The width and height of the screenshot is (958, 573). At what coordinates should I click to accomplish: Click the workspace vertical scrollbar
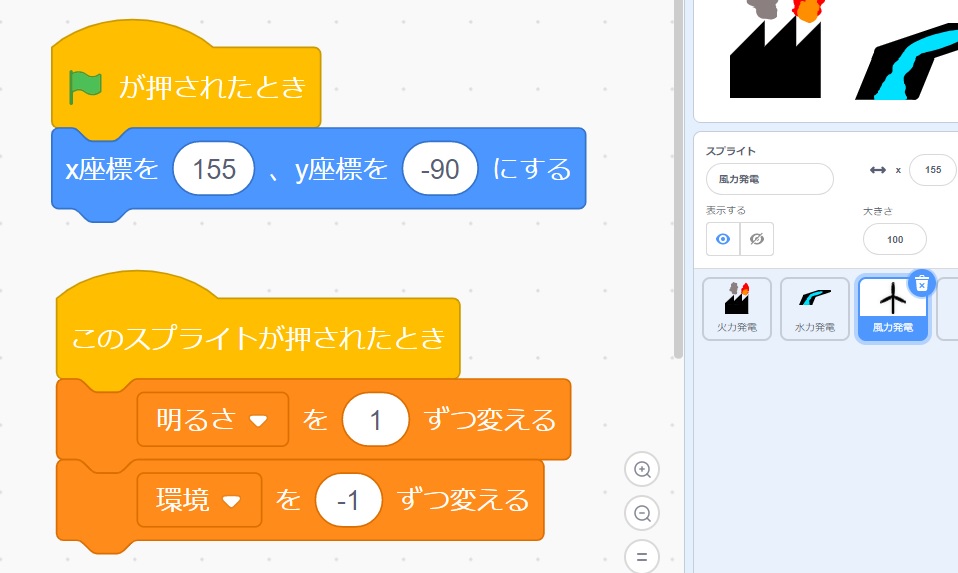pyautogui.click(x=678, y=180)
